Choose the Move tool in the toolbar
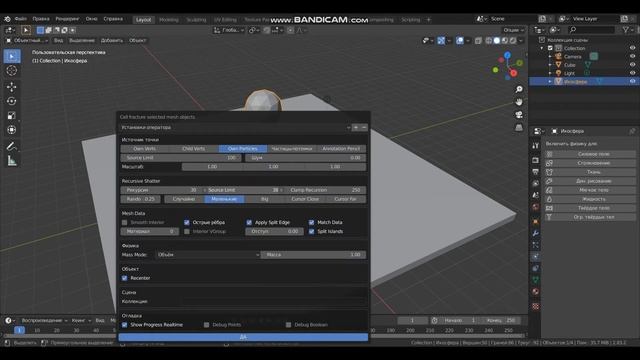 [x=12, y=87]
